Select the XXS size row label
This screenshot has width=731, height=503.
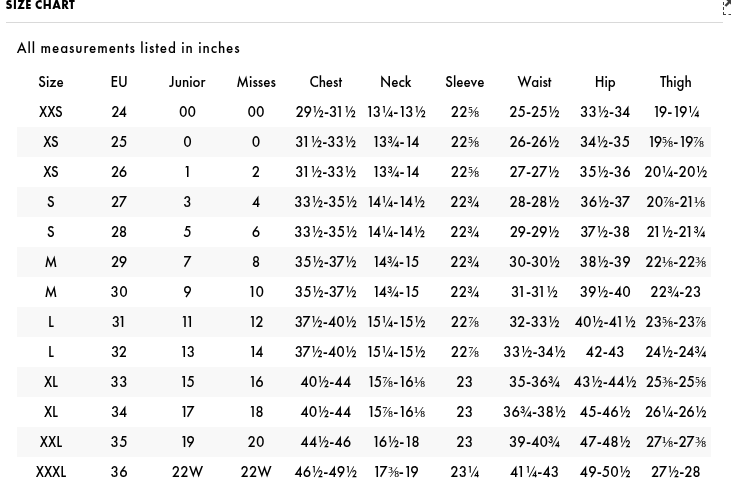pos(51,112)
